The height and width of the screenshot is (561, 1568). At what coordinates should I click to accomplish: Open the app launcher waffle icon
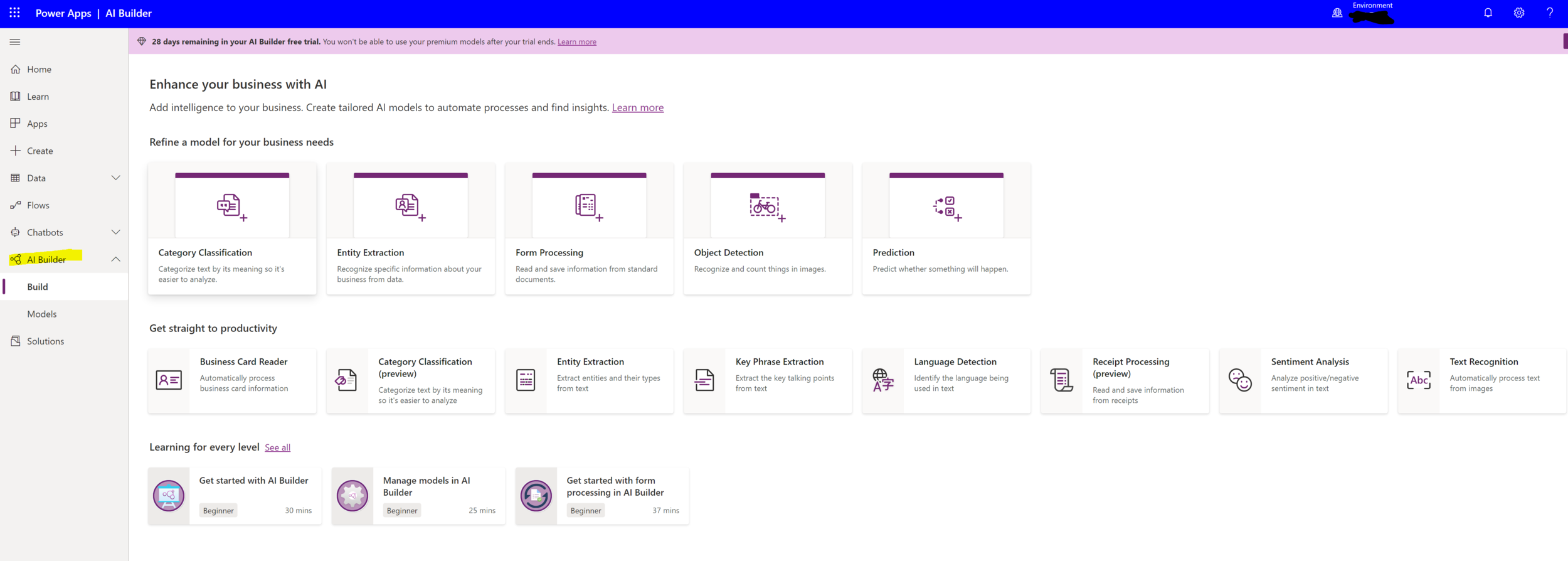pyautogui.click(x=14, y=13)
